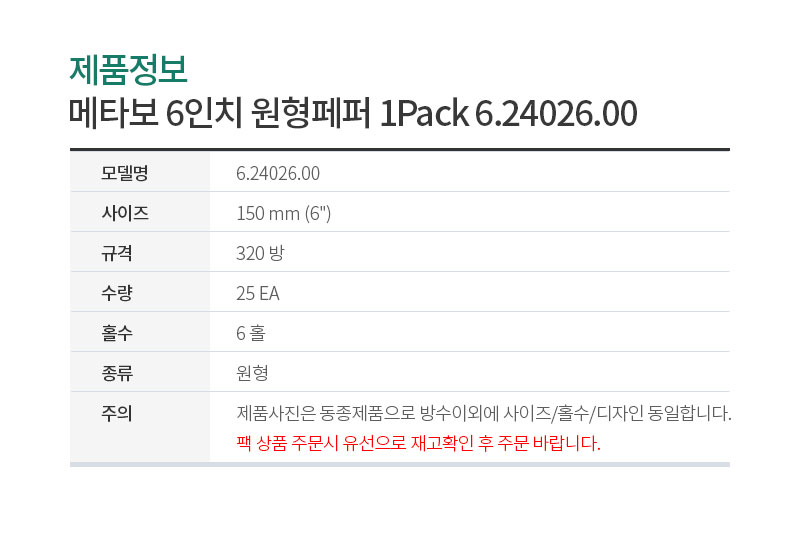Select the 수량 label cell

pyautogui.click(x=140, y=292)
